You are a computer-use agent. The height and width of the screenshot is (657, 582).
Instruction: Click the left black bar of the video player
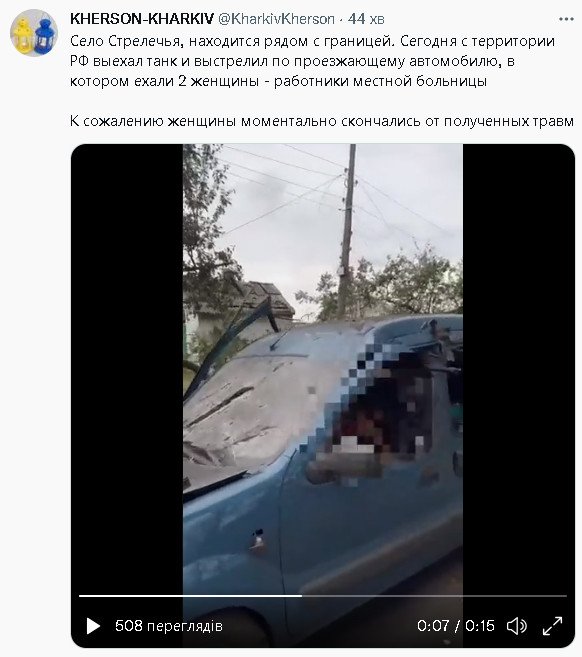(127, 369)
